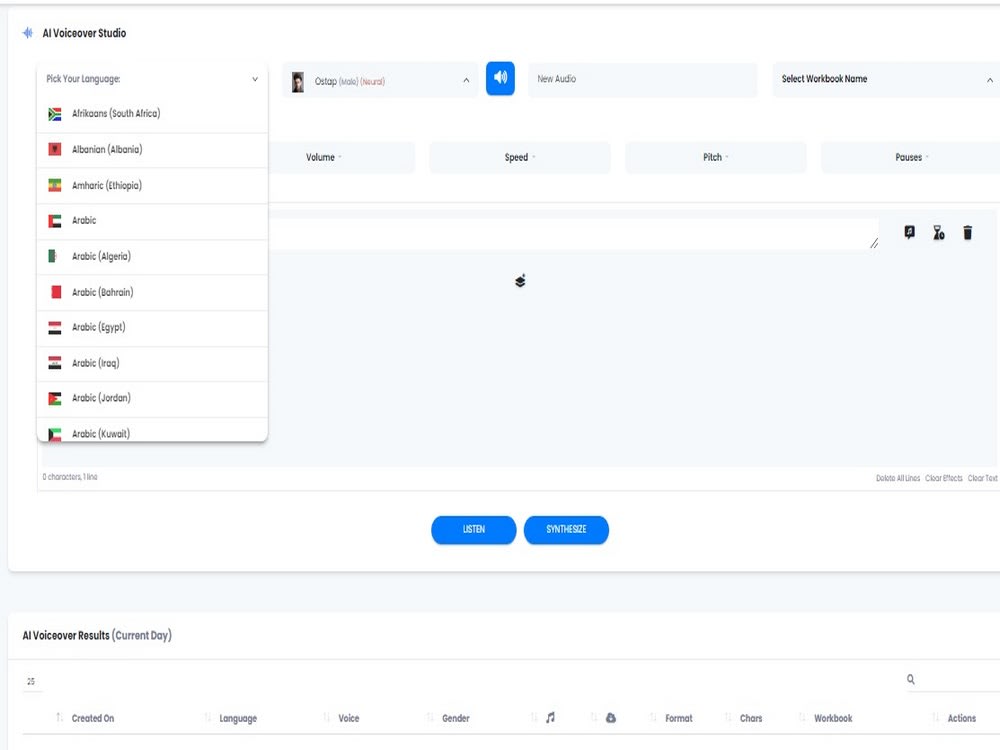1000x750 pixels.
Task: Sort results by Voice column
Action: pyautogui.click(x=348, y=718)
